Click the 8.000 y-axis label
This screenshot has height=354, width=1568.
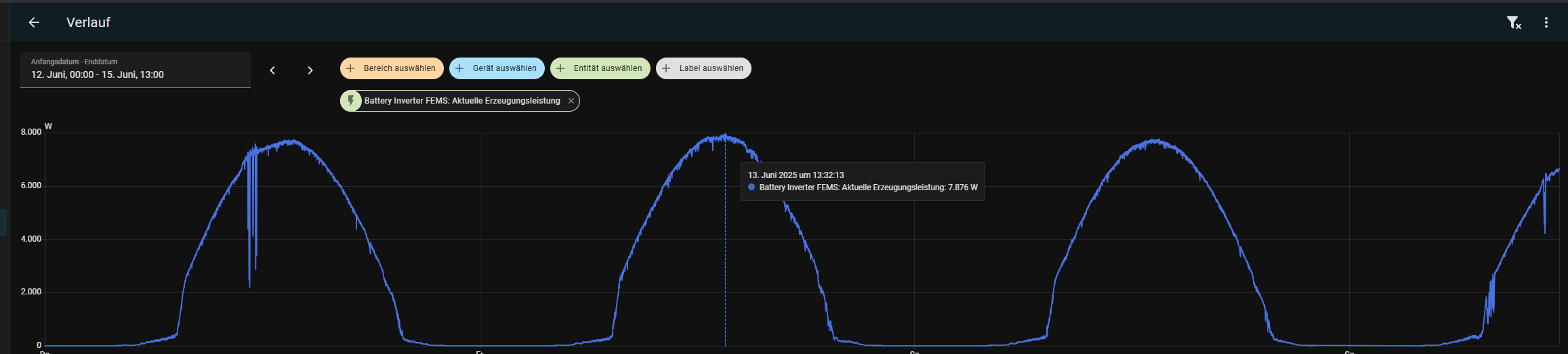(31, 132)
